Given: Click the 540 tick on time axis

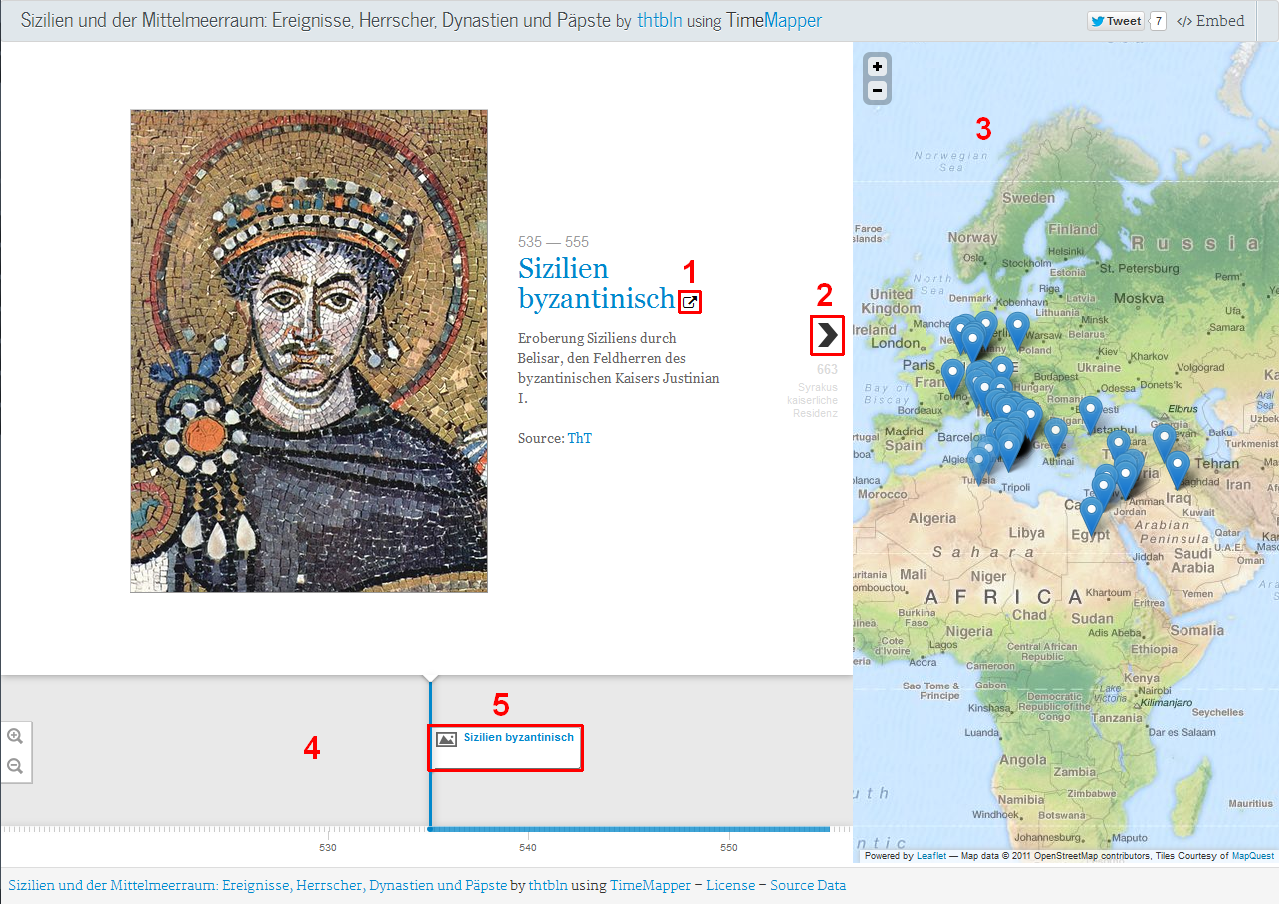Looking at the screenshot, I should point(528,848).
